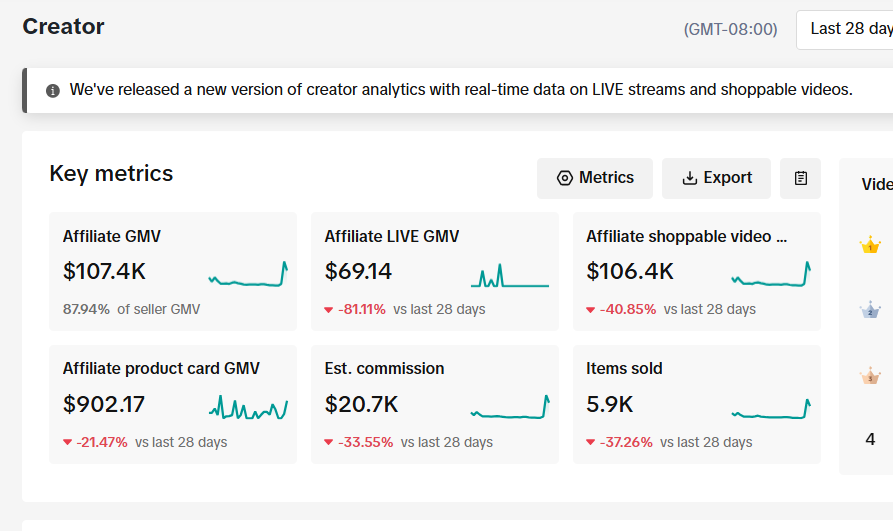
Task: Click the -37.26% change indicator
Action: [620, 442]
